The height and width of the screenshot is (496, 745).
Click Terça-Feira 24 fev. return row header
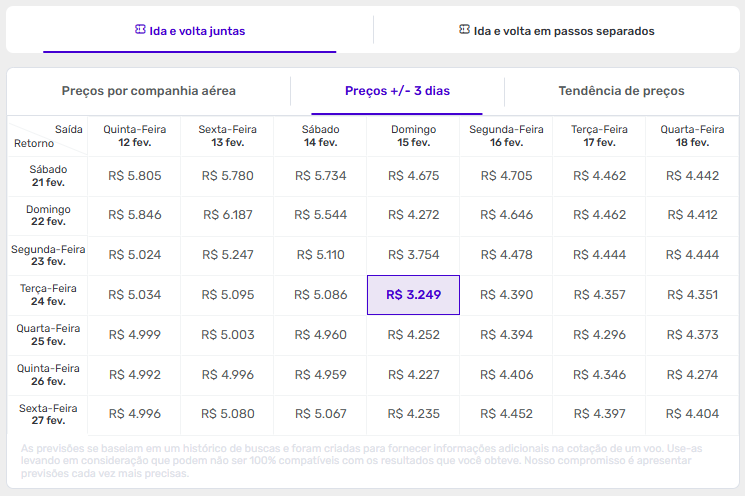click(48, 295)
